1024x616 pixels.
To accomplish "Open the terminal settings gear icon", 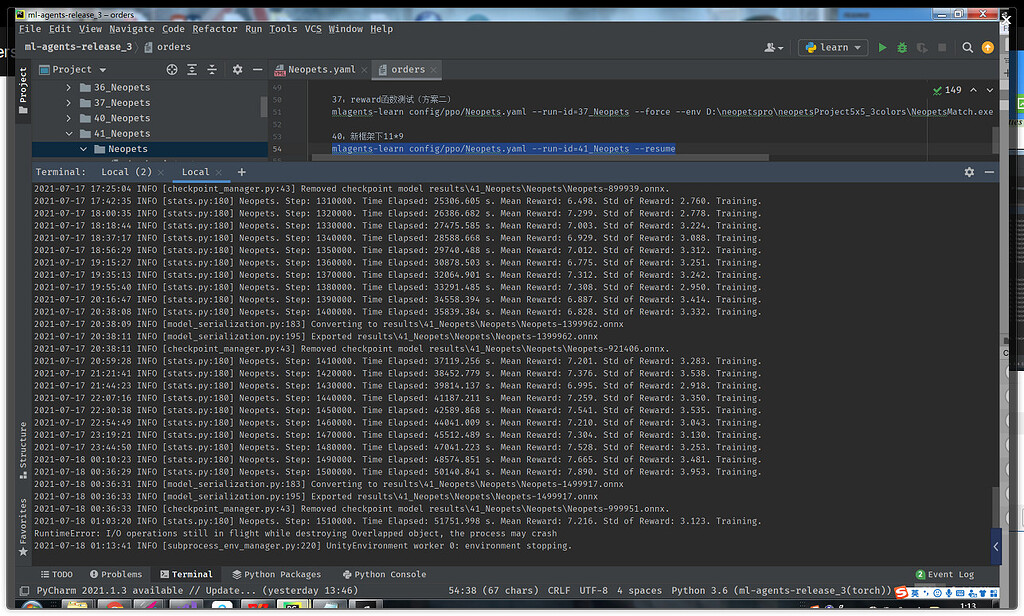I will coord(968,172).
